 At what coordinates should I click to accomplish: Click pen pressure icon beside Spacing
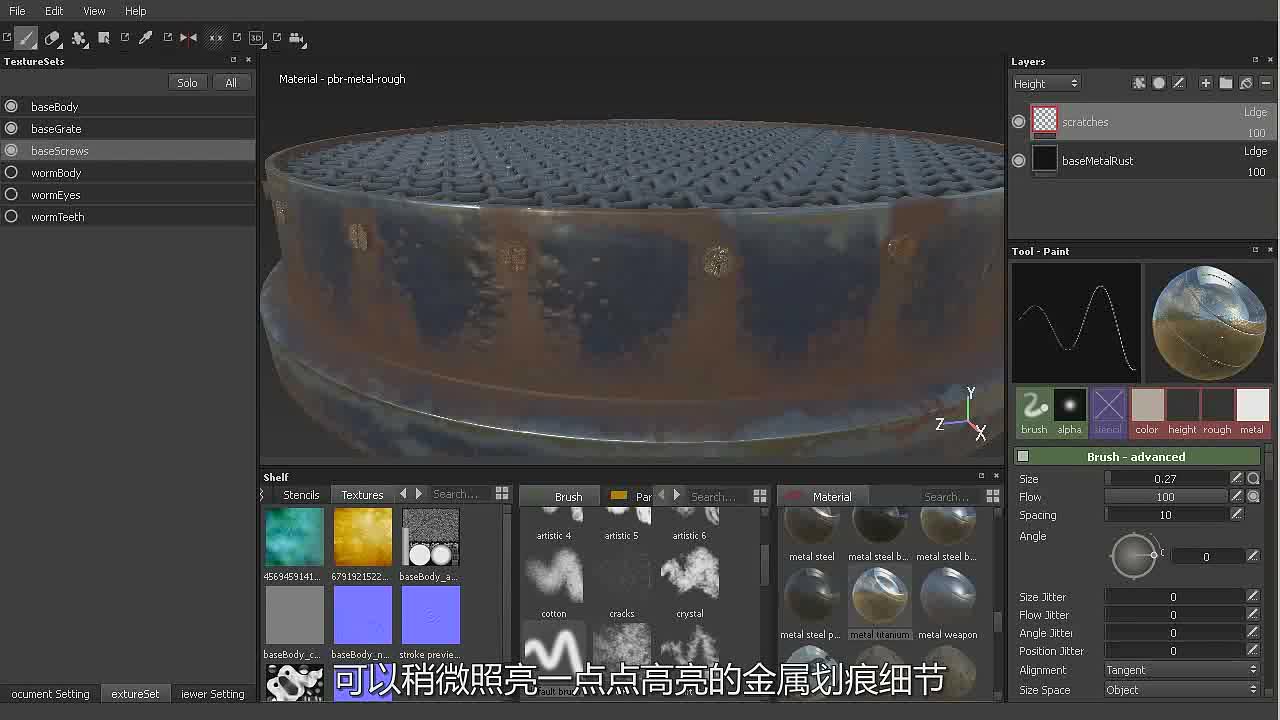[1237, 515]
